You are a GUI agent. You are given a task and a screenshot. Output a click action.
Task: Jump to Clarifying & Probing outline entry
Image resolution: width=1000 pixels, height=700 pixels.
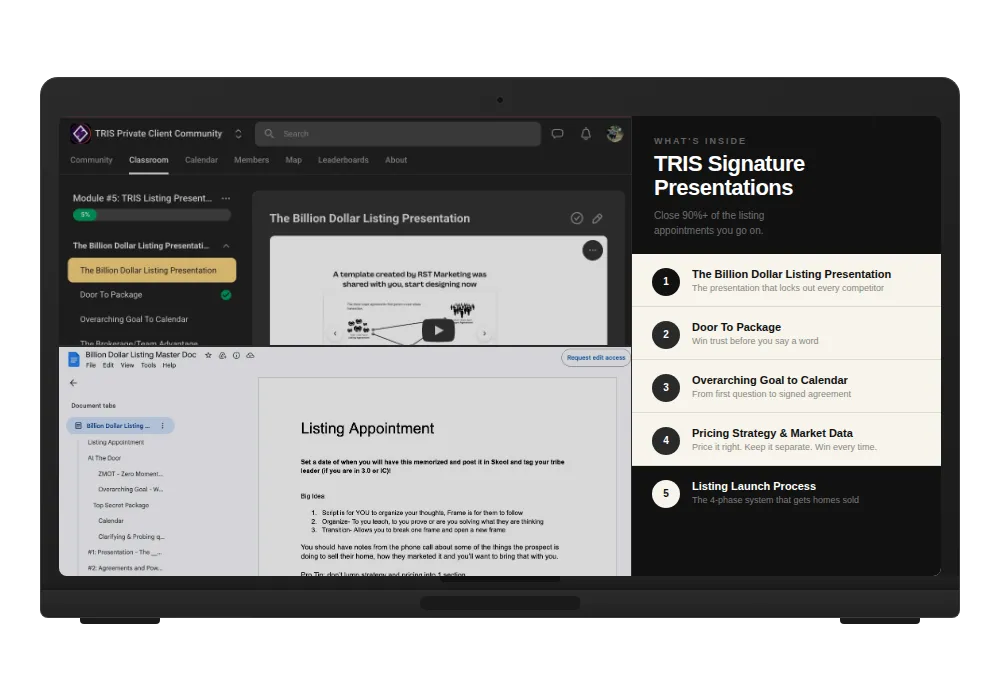(131, 537)
